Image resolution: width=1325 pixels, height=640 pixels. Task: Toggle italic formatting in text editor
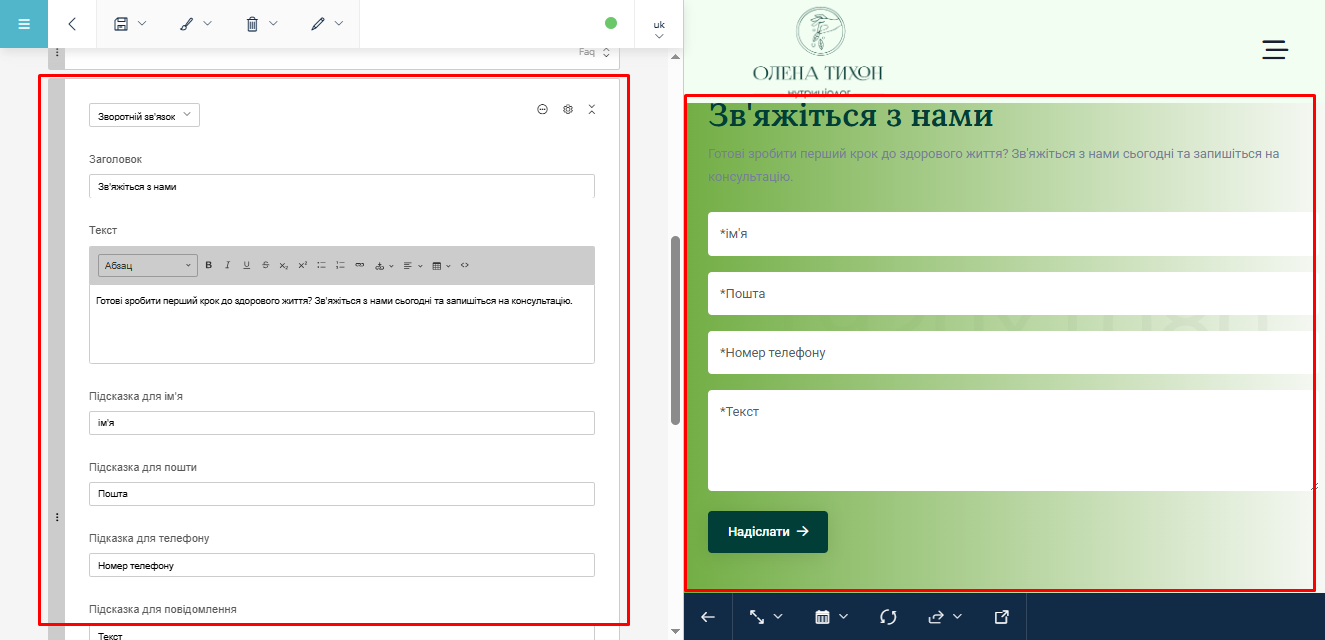pyautogui.click(x=227, y=265)
